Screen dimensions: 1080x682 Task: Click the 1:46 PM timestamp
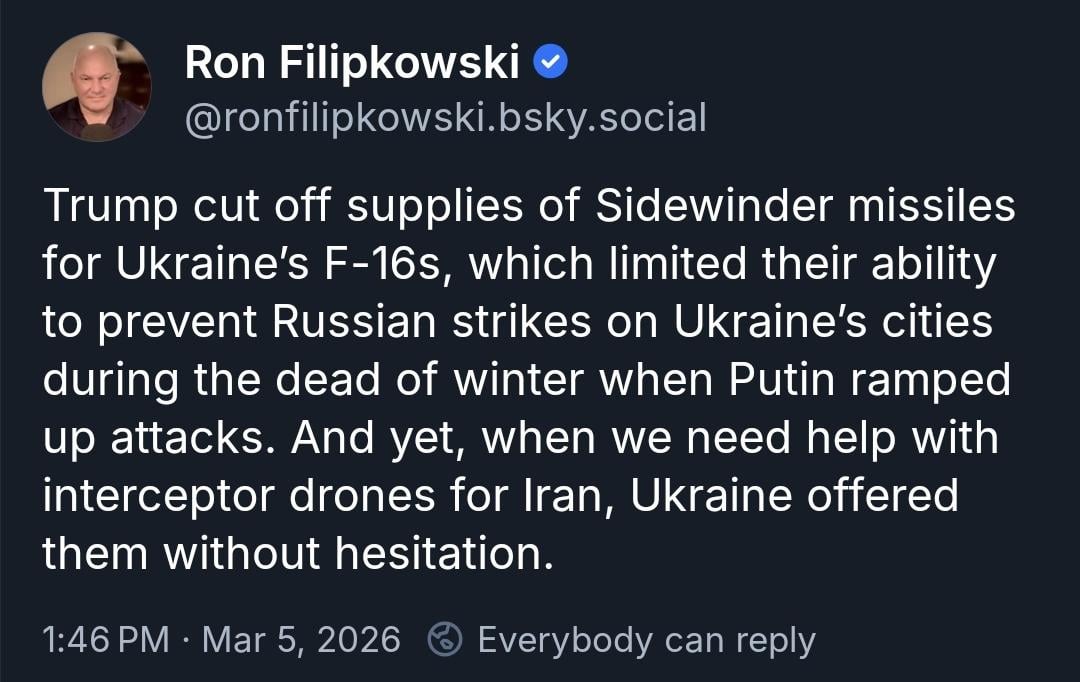[x=105, y=639]
